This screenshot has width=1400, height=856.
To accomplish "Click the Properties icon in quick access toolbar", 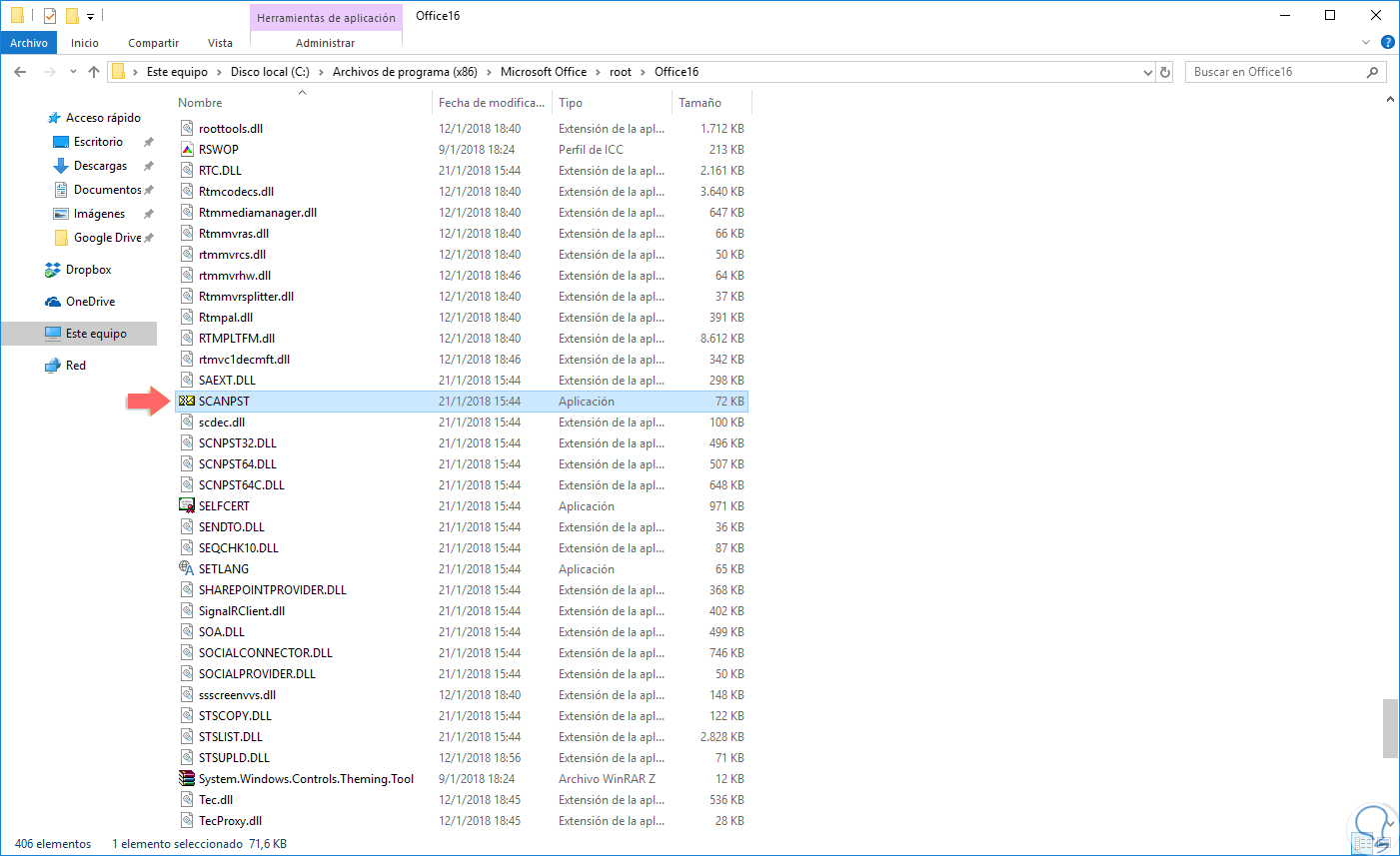I will 50,16.
